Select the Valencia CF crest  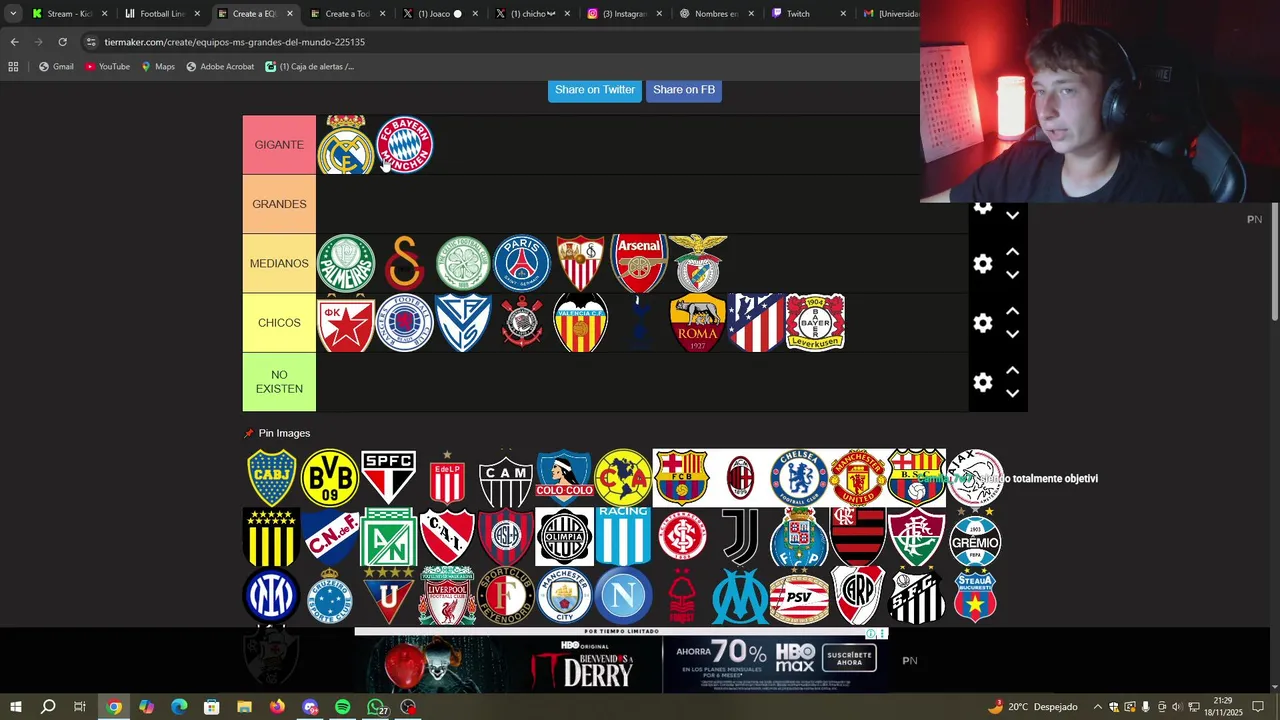click(x=580, y=322)
